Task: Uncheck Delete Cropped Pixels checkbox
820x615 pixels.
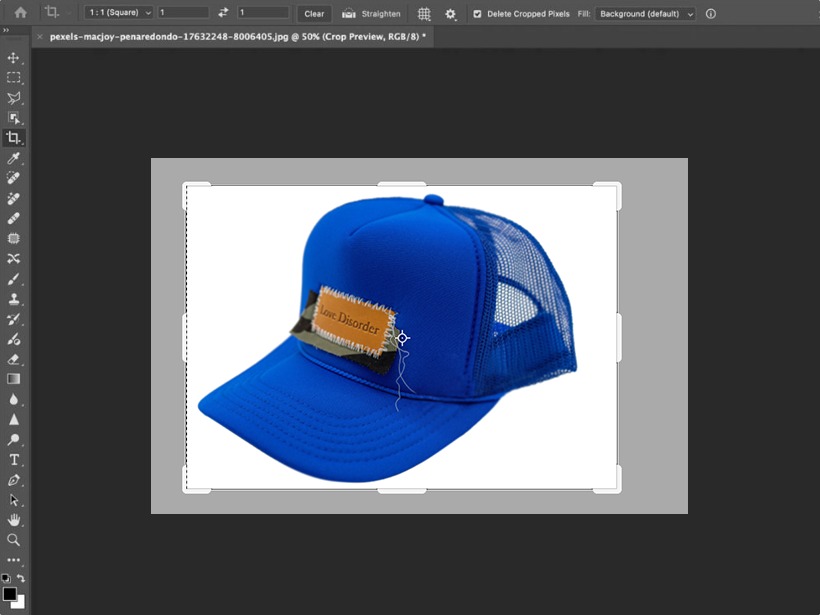Action: pos(477,14)
